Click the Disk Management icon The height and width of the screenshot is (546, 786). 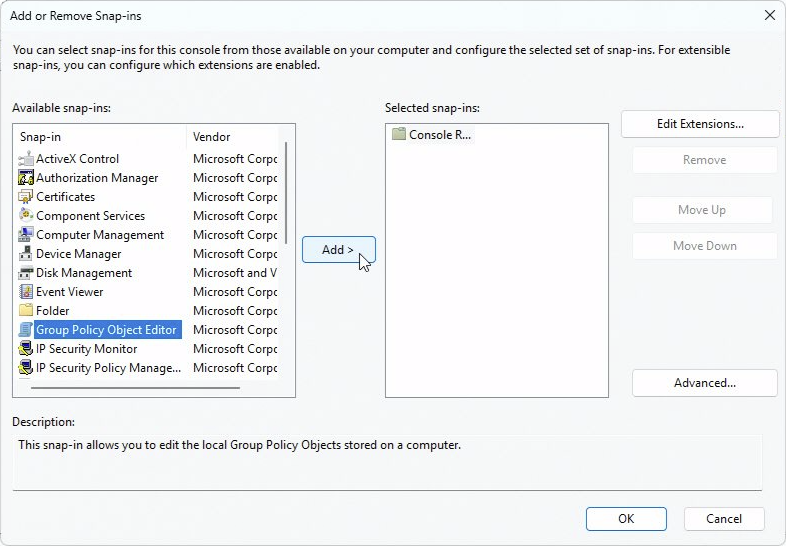coord(26,273)
